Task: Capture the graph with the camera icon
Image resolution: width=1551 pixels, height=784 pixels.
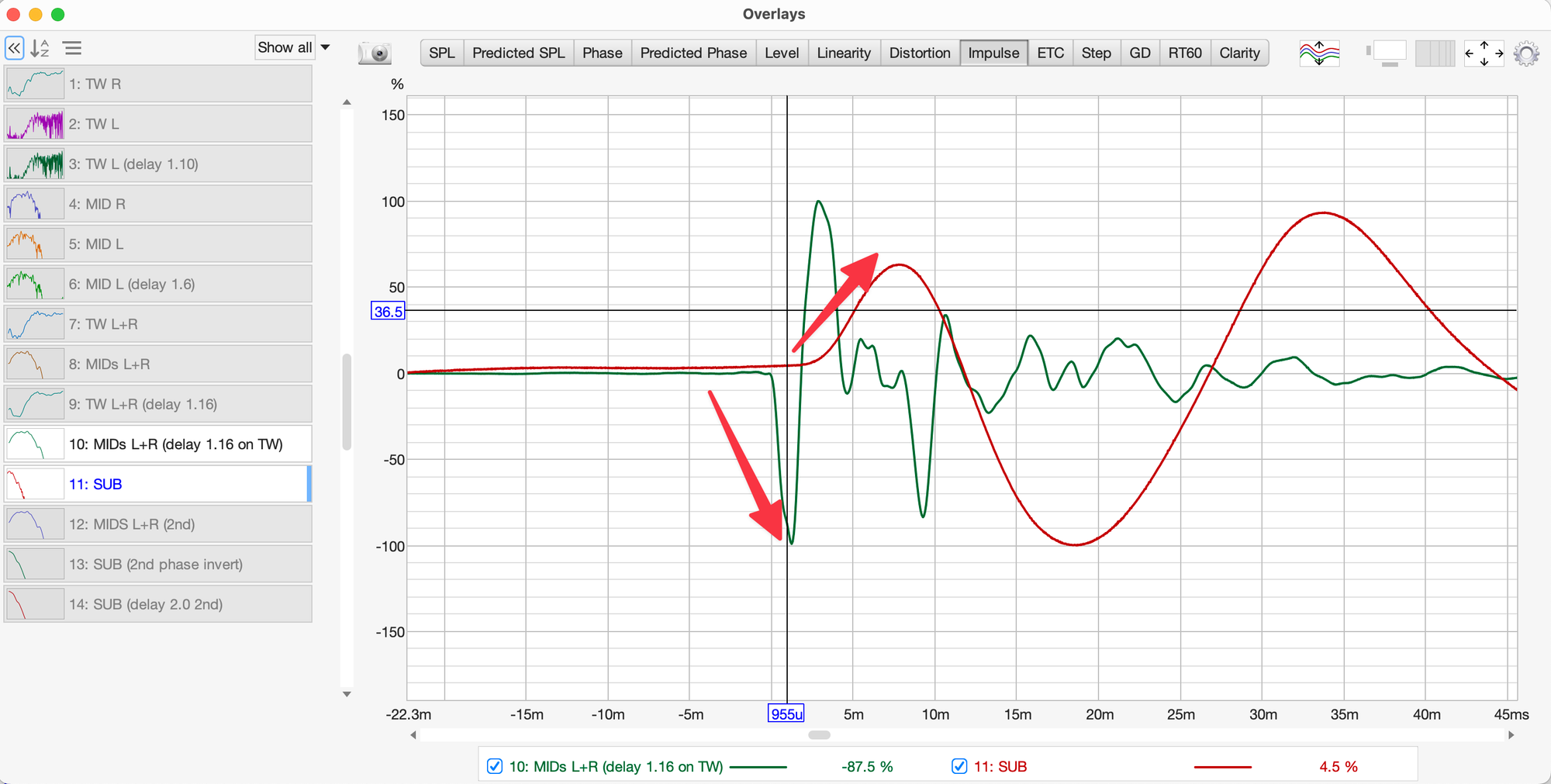Action: coord(375,54)
